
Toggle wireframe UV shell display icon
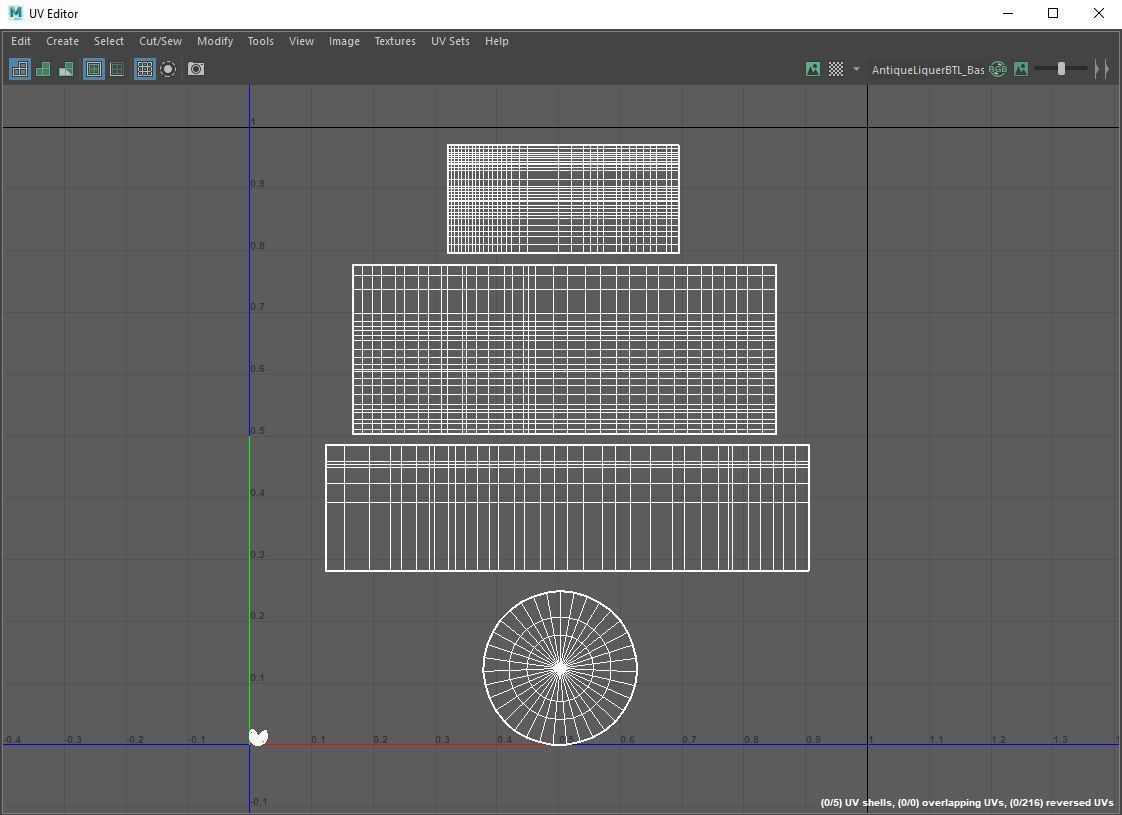click(x=20, y=69)
